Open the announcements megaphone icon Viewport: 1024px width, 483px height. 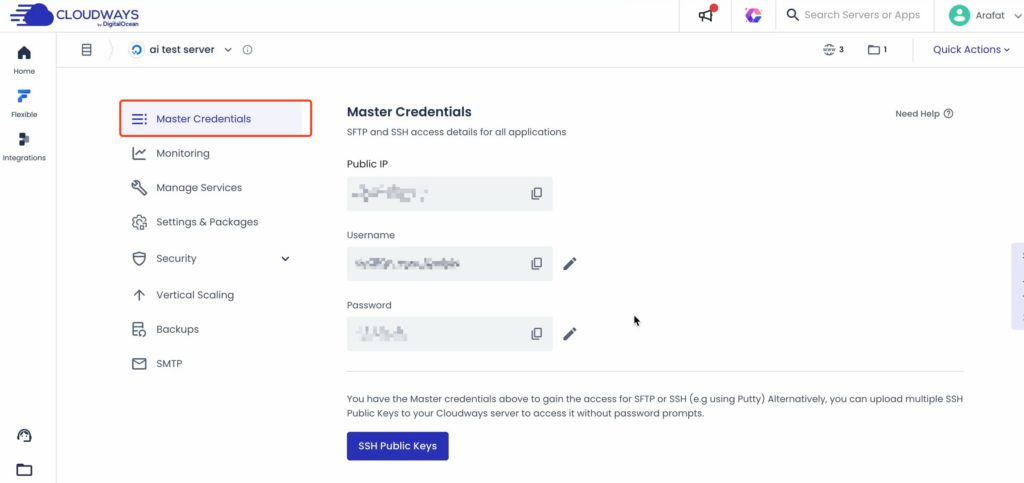click(x=707, y=15)
